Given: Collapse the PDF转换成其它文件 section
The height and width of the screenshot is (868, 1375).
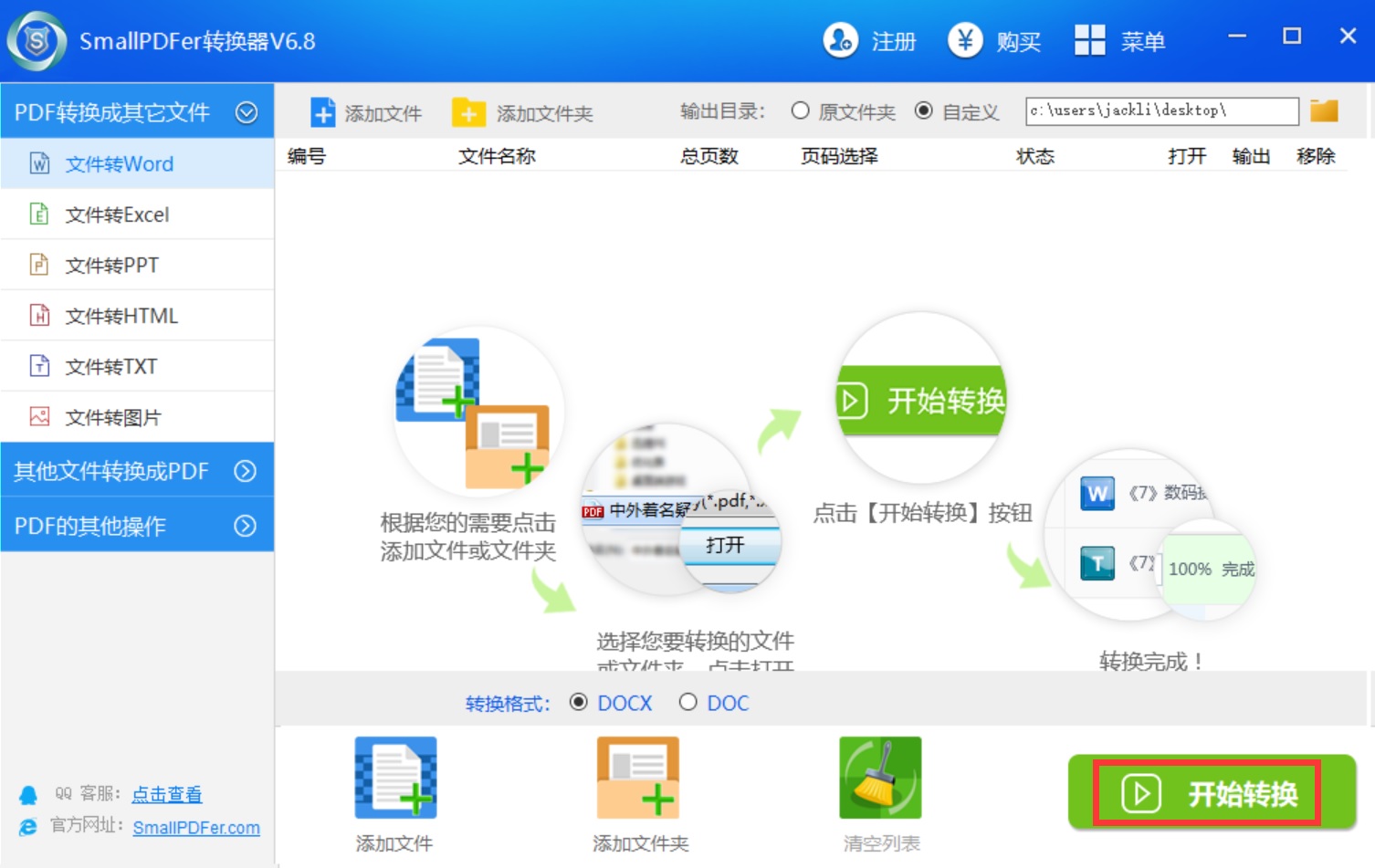Looking at the screenshot, I should pos(137,112).
